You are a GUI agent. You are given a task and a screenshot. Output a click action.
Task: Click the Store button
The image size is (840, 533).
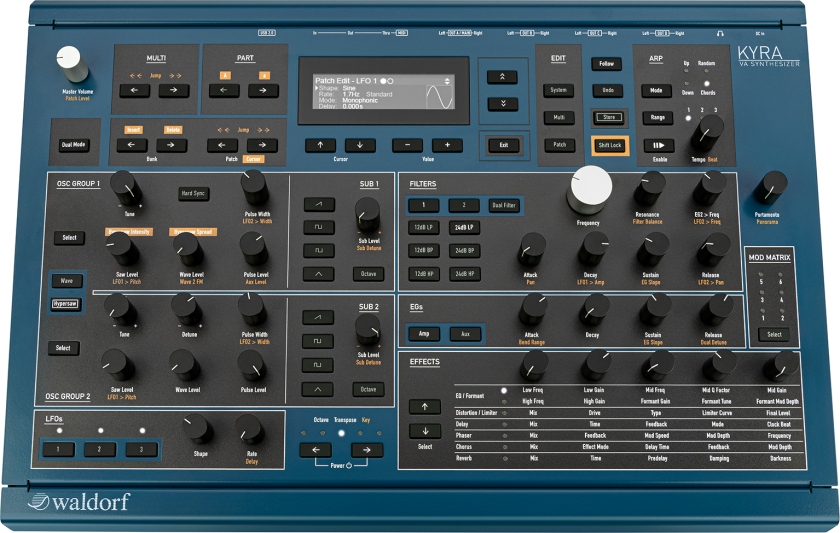(x=609, y=117)
